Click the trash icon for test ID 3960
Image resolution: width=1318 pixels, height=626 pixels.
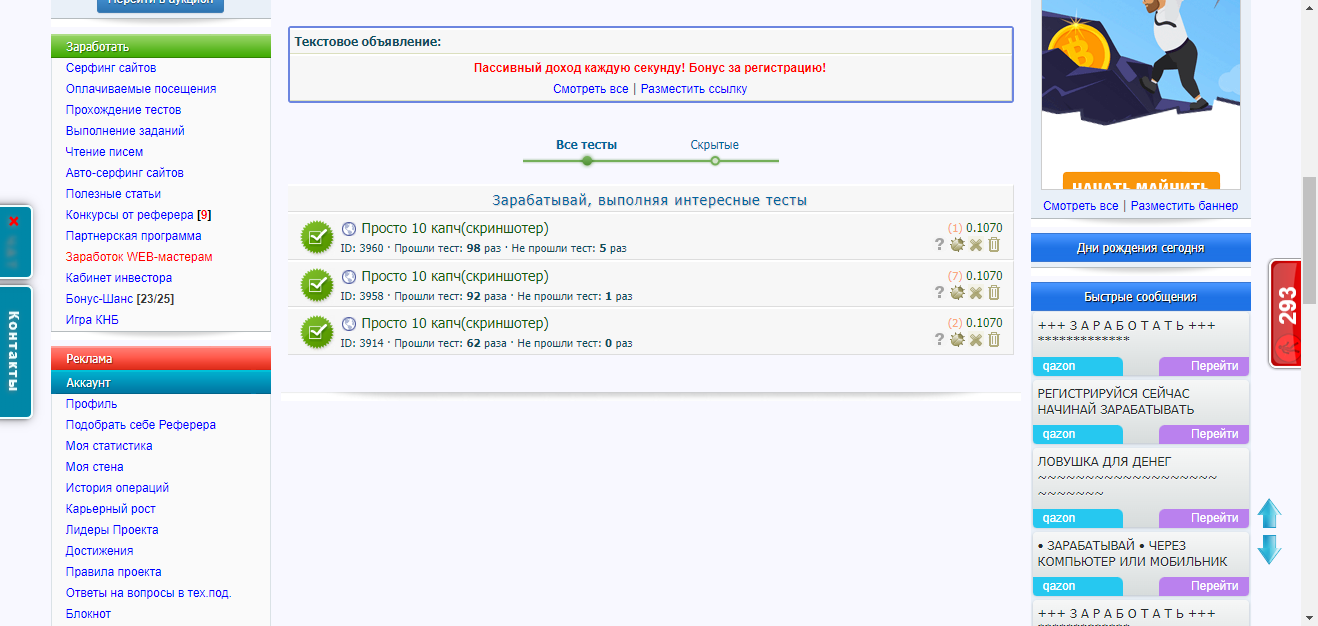pyautogui.click(x=994, y=245)
